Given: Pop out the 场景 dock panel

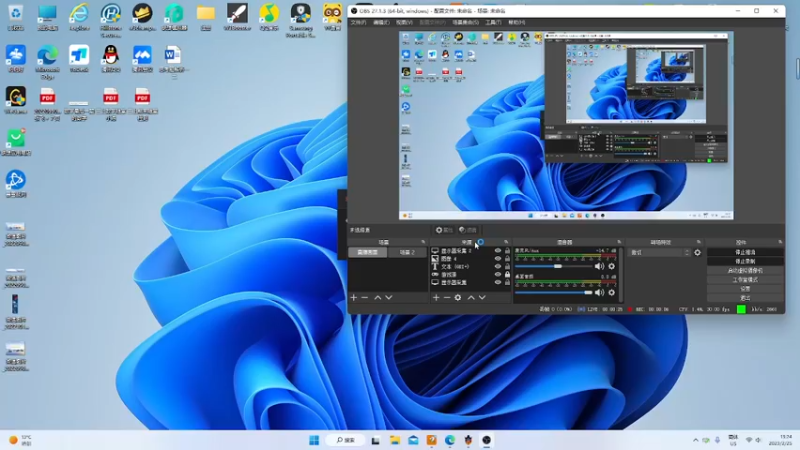Looking at the screenshot, I should coord(423,242).
